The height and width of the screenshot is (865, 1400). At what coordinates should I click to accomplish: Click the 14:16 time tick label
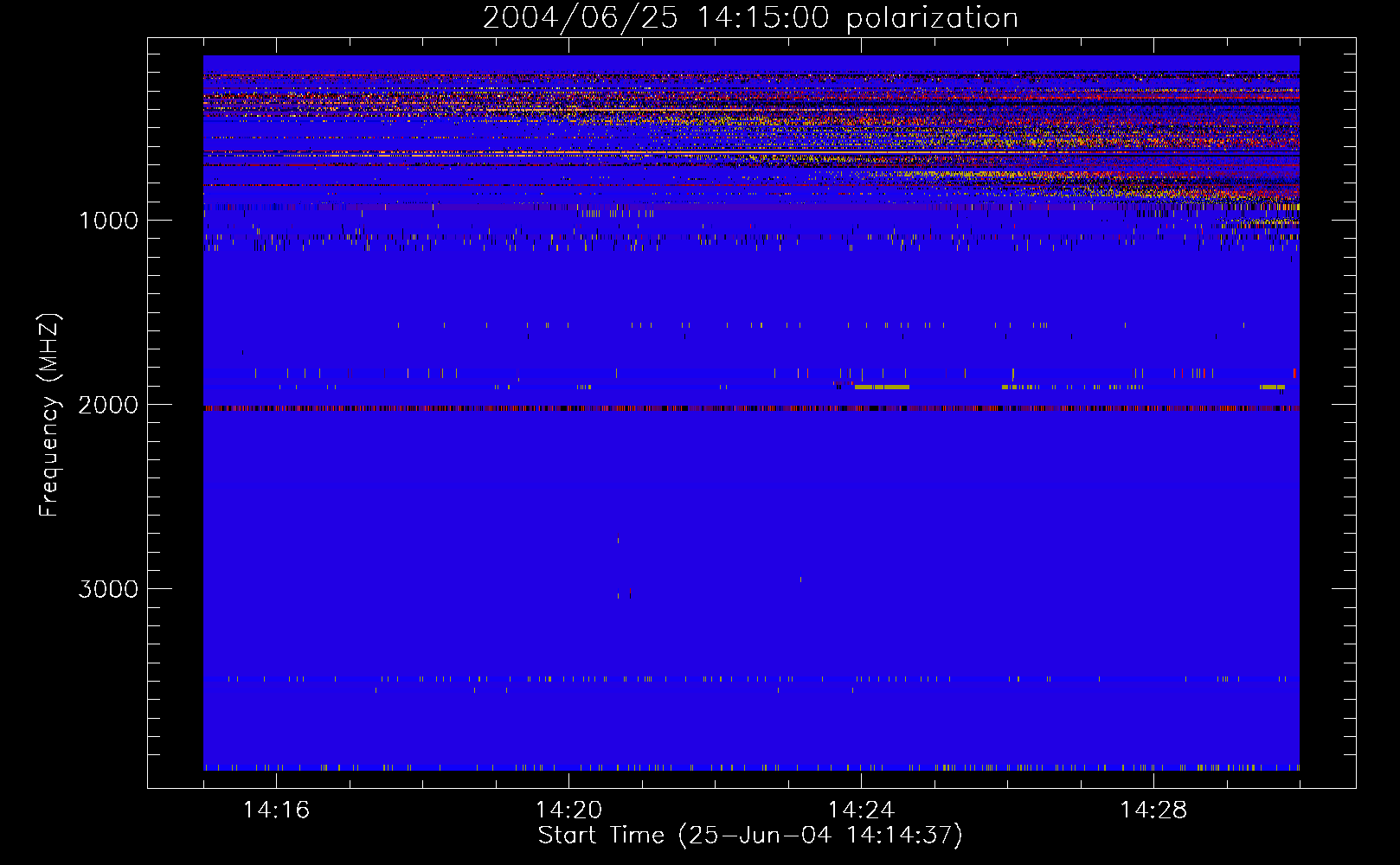pyautogui.click(x=276, y=811)
